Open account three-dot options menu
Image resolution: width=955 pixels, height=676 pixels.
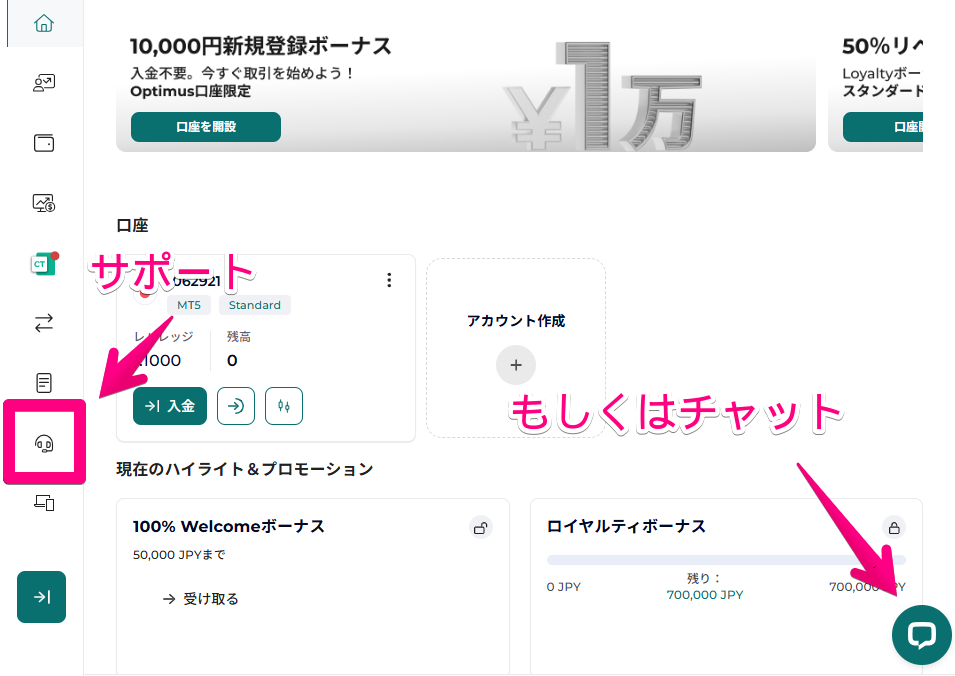[389, 281]
